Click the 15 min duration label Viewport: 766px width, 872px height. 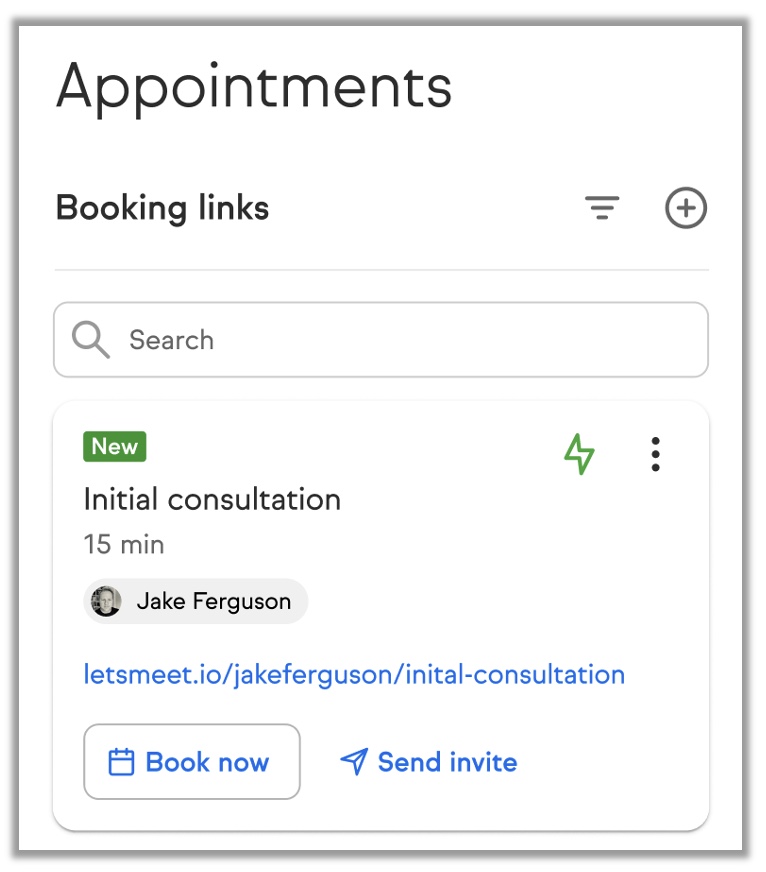[x=124, y=545]
